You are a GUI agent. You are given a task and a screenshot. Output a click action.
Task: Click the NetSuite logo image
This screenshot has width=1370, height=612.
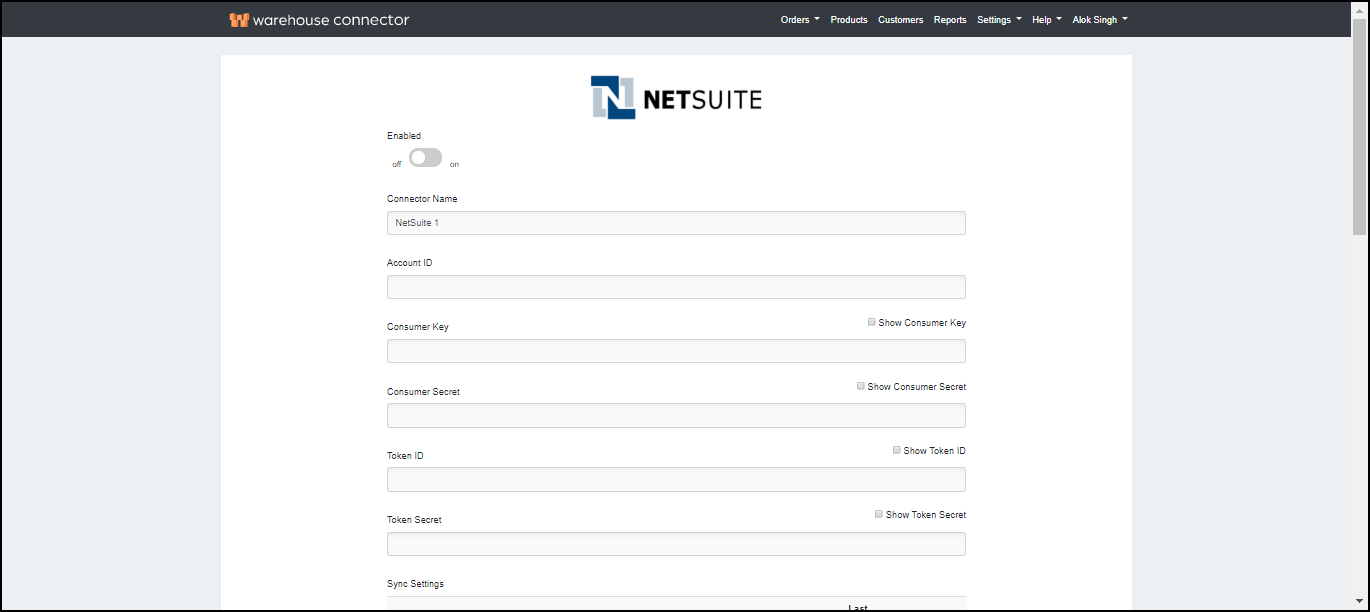point(675,97)
